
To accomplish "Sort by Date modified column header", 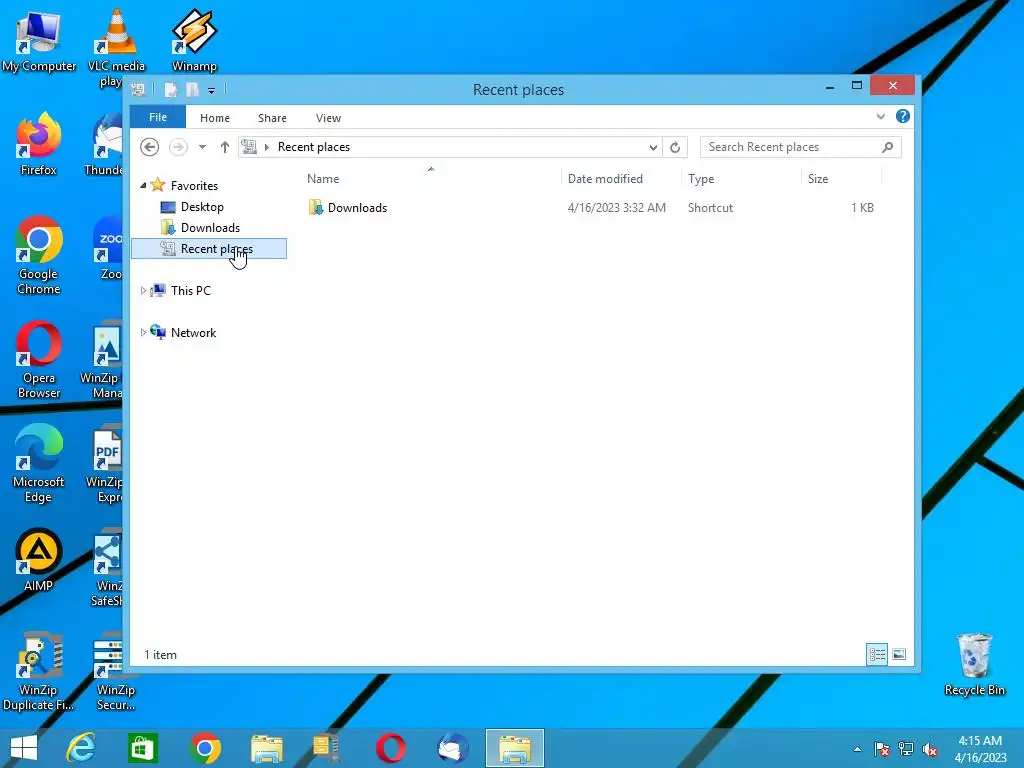I will pyautogui.click(x=620, y=179).
